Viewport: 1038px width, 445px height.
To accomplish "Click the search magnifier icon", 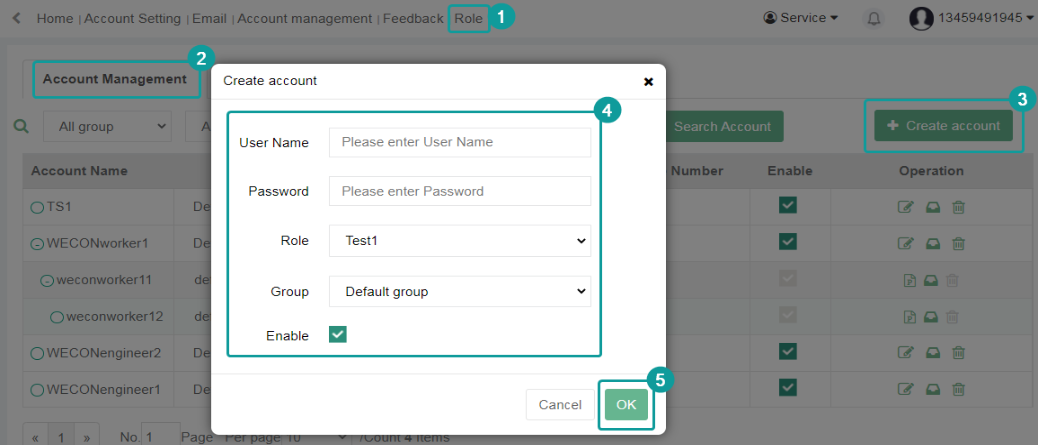I will point(22,126).
